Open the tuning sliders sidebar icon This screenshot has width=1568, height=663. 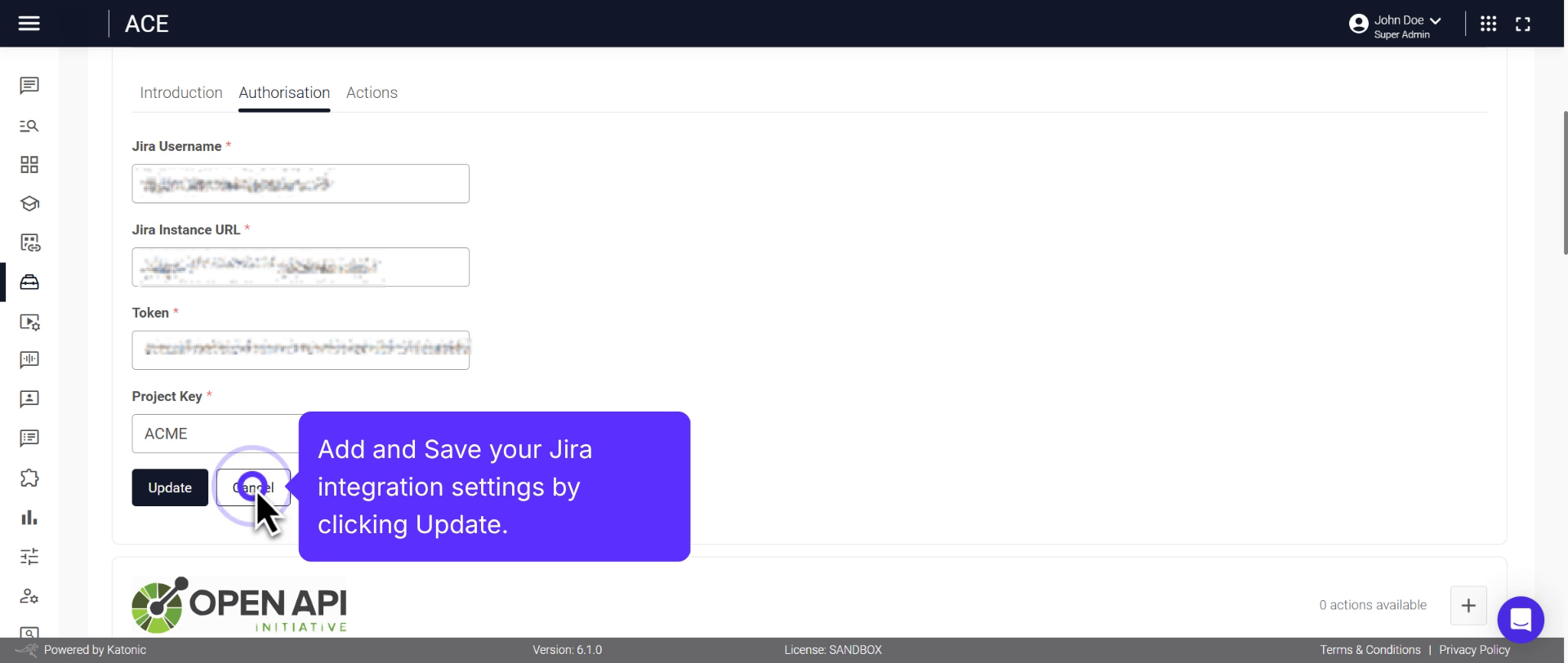pyautogui.click(x=29, y=557)
